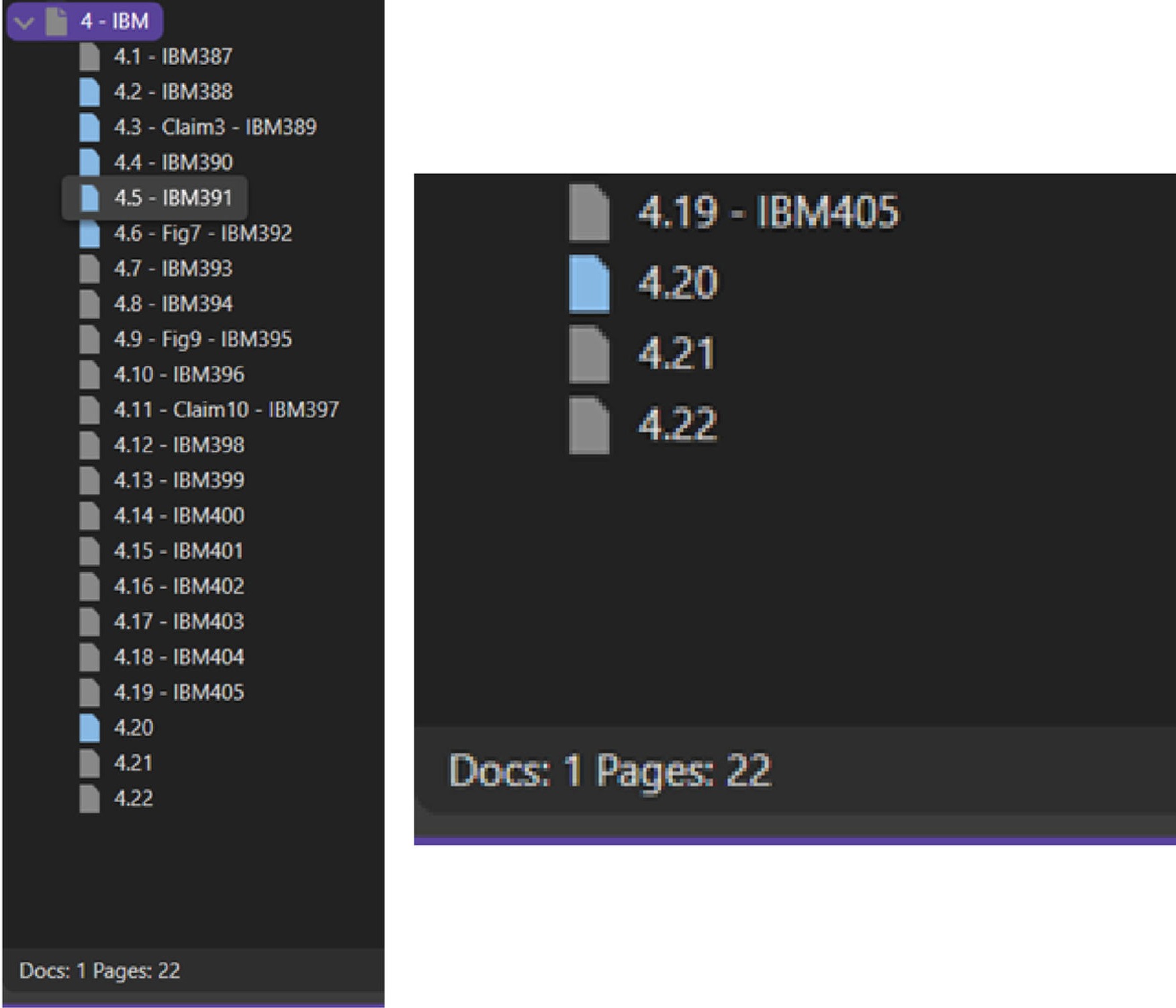Collapse the 4 - IBM tree node
This screenshot has width=1176, height=1008.
tap(24, 22)
